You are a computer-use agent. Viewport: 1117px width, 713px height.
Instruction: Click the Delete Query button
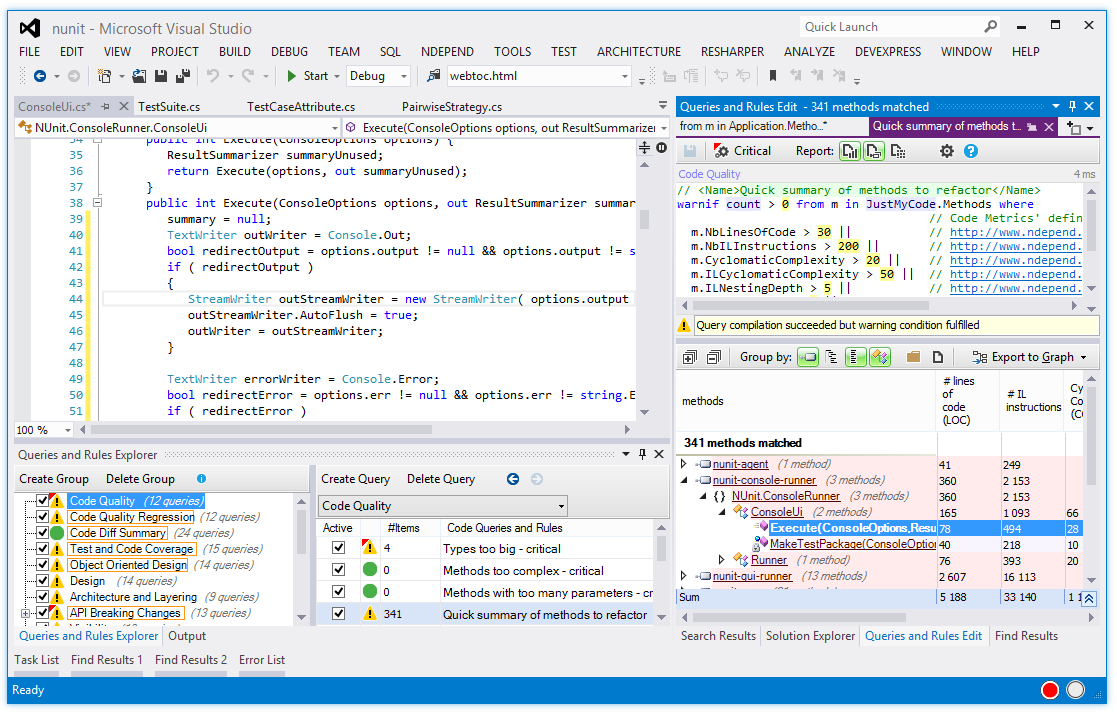point(441,479)
